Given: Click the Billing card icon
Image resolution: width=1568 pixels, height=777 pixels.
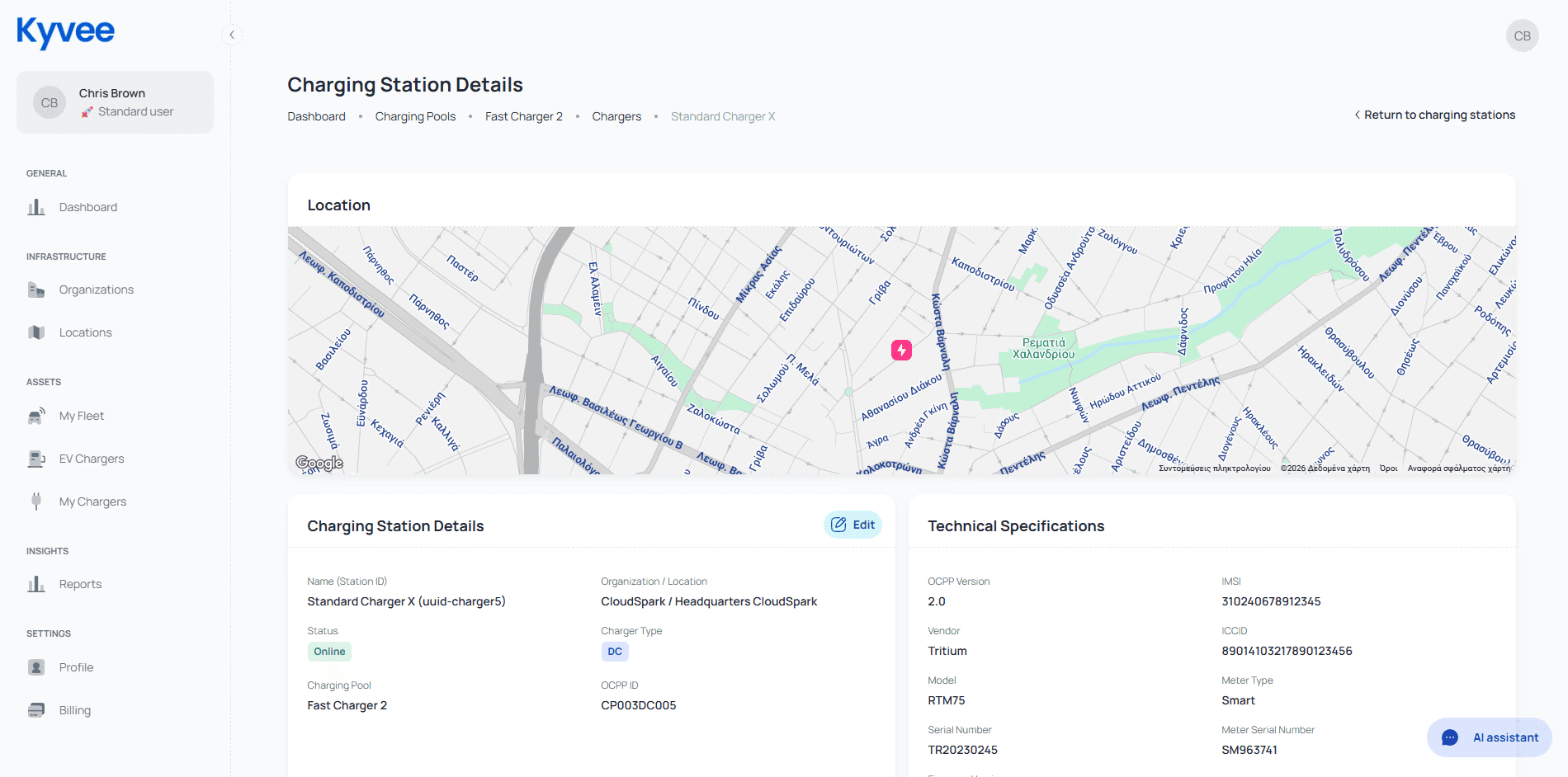Looking at the screenshot, I should coord(36,710).
